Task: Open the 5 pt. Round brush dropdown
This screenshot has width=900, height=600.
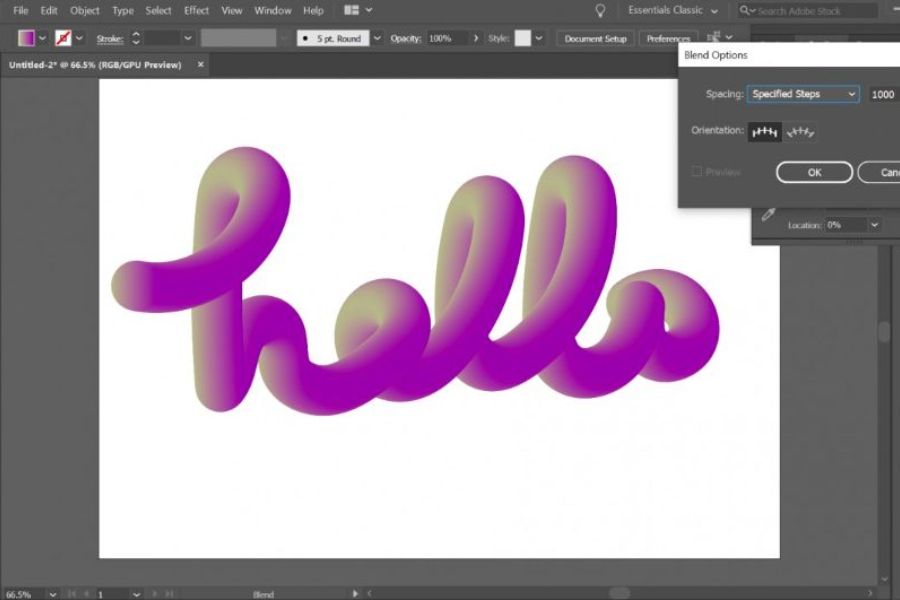Action: click(377, 38)
